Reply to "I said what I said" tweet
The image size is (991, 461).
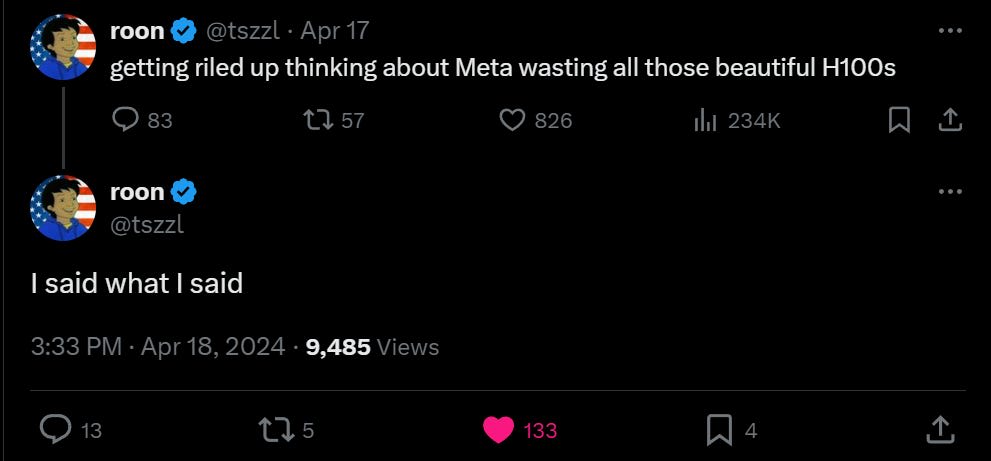[x=53, y=430]
